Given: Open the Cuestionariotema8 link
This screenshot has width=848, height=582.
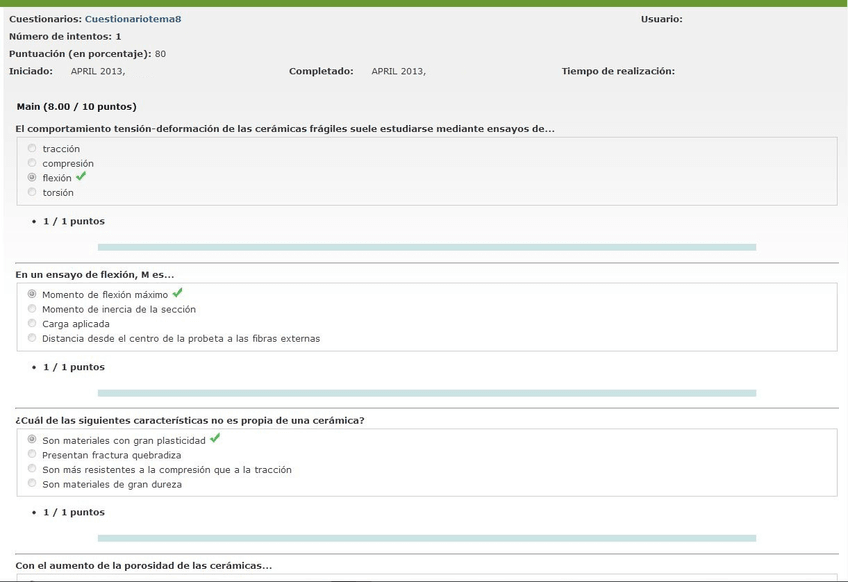Looking at the screenshot, I should coord(133,19).
